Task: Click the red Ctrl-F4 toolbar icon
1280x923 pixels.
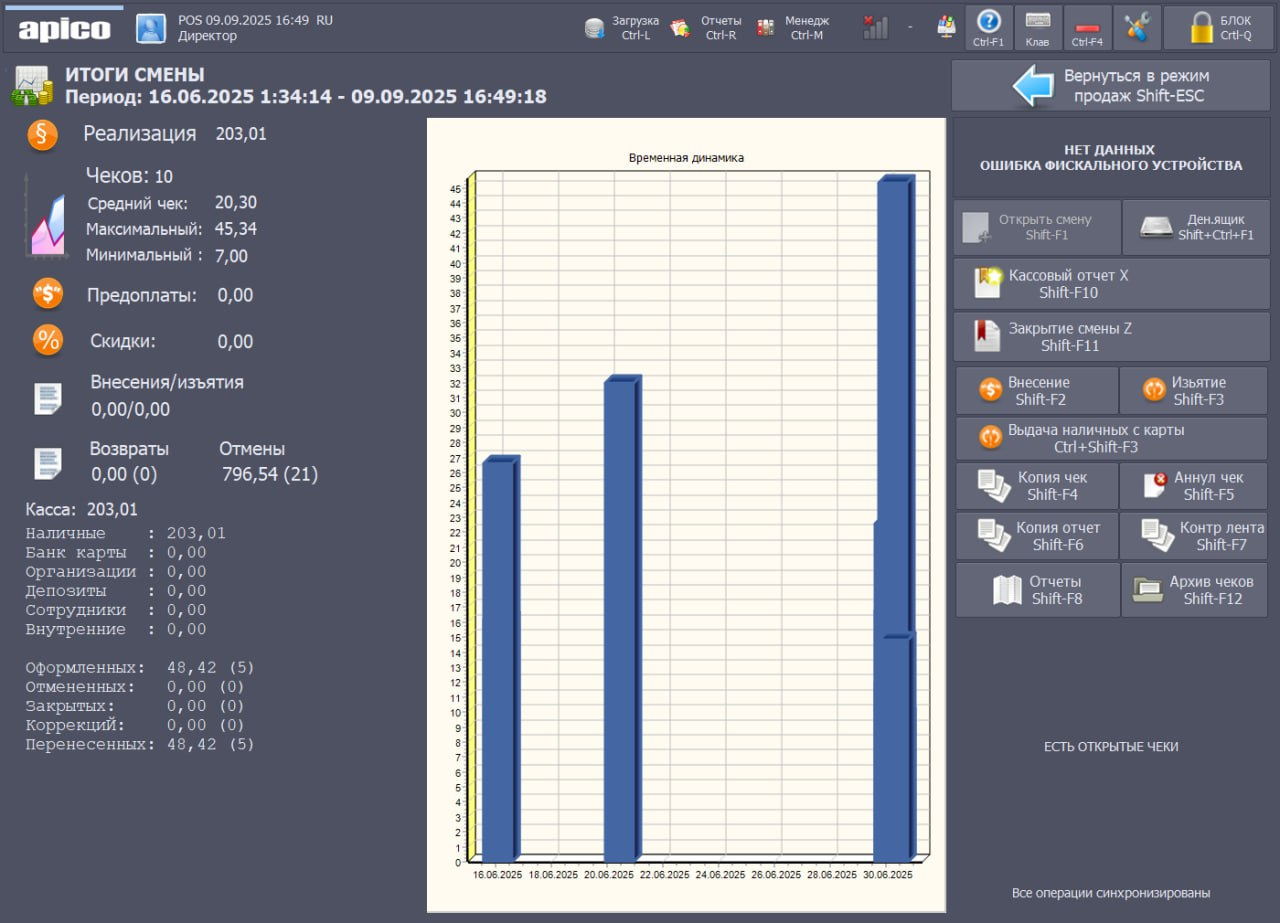Action: tap(1087, 28)
